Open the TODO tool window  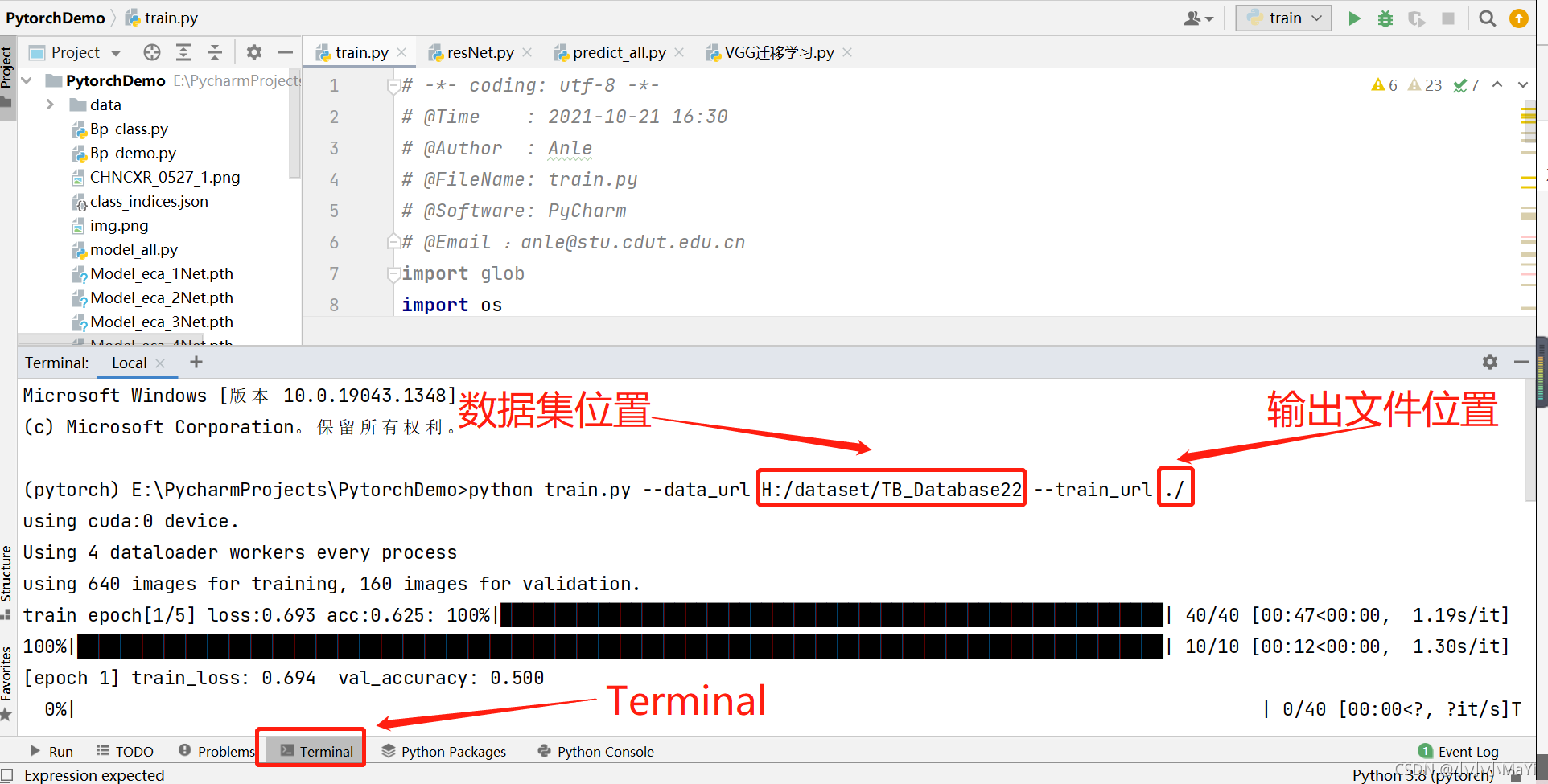click(125, 751)
